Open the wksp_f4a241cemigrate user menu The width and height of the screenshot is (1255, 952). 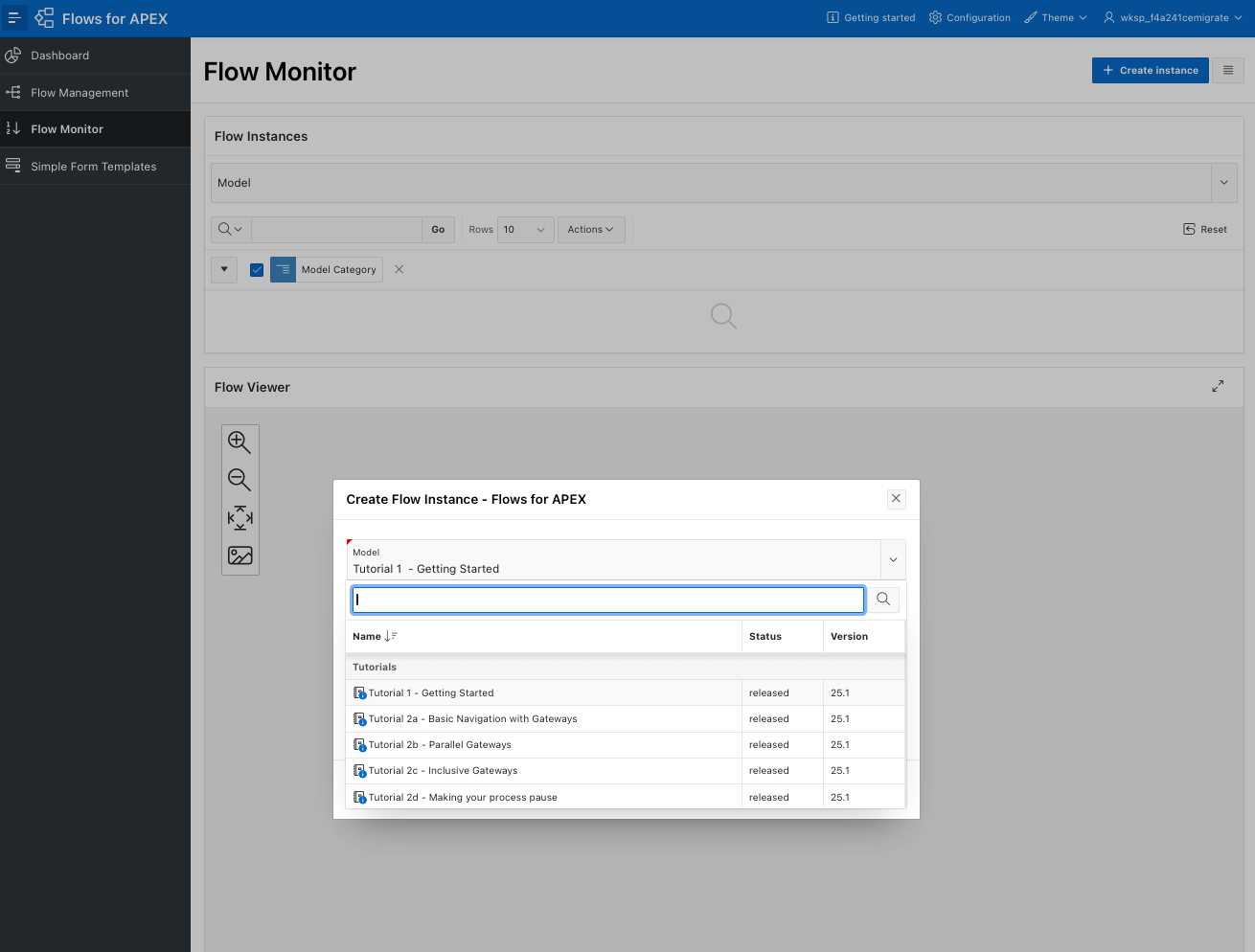click(x=1173, y=17)
